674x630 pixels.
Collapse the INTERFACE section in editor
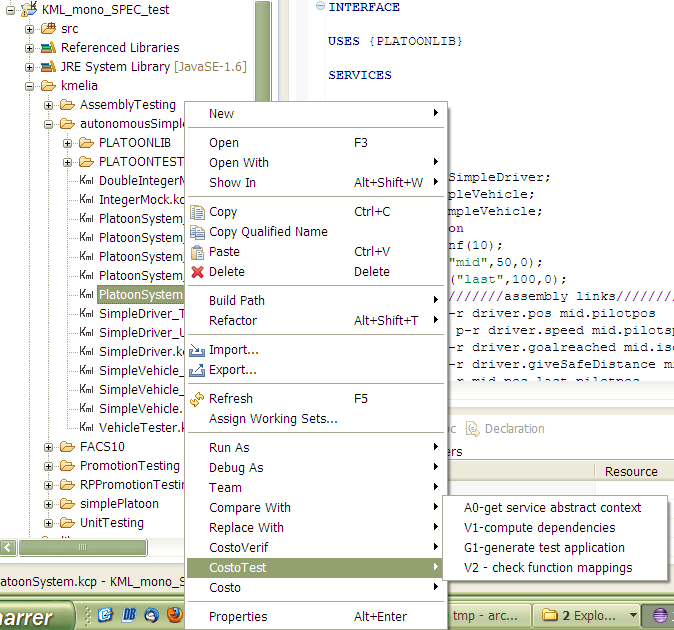click(319, 7)
